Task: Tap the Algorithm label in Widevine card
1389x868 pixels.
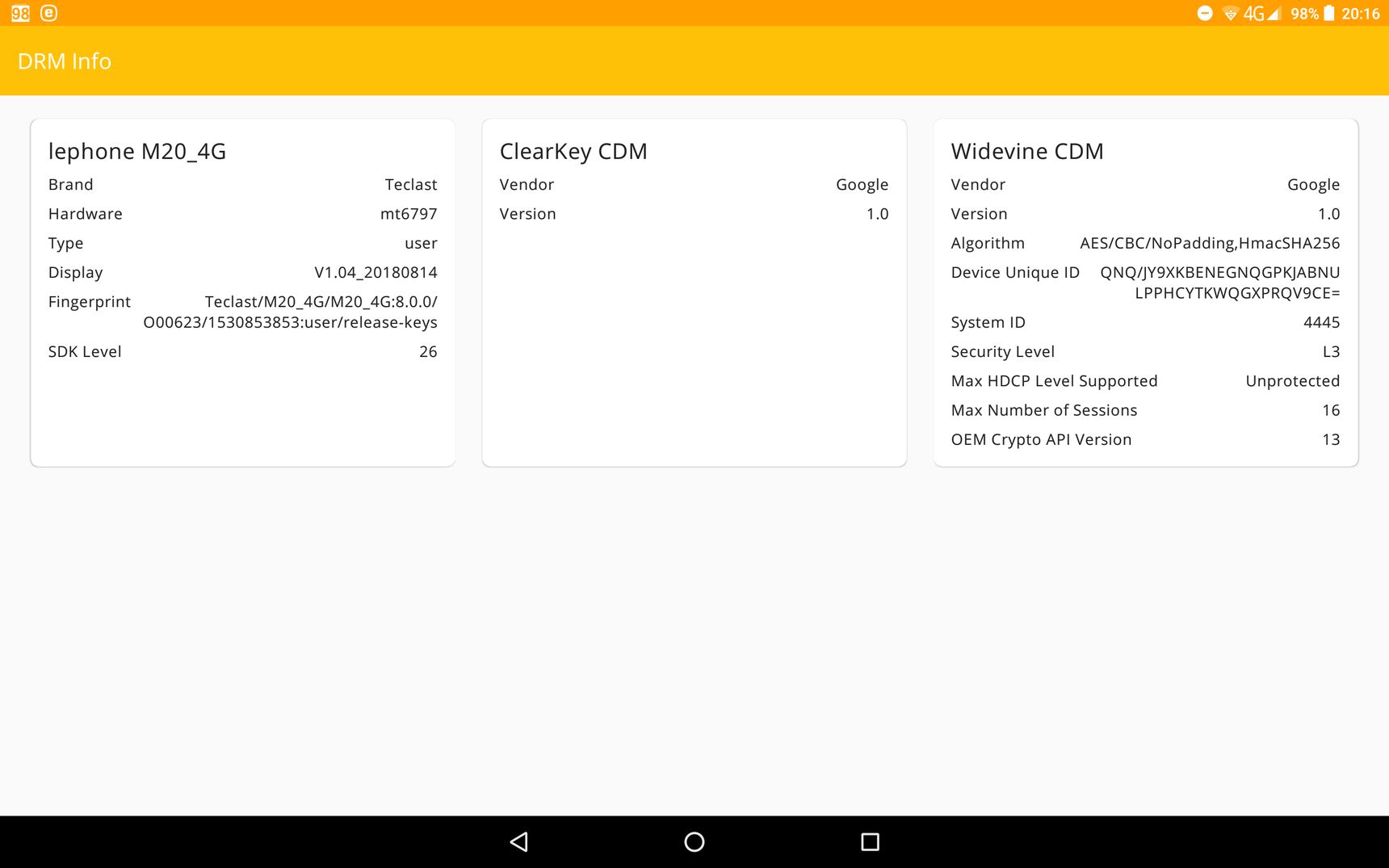Action: point(988,243)
